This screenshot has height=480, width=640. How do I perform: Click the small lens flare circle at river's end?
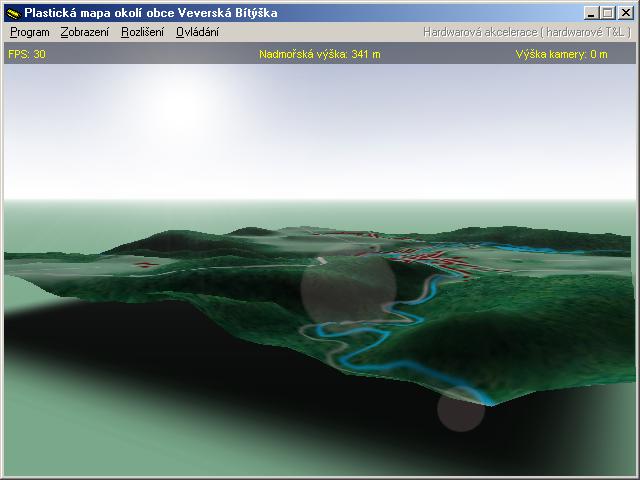click(461, 408)
